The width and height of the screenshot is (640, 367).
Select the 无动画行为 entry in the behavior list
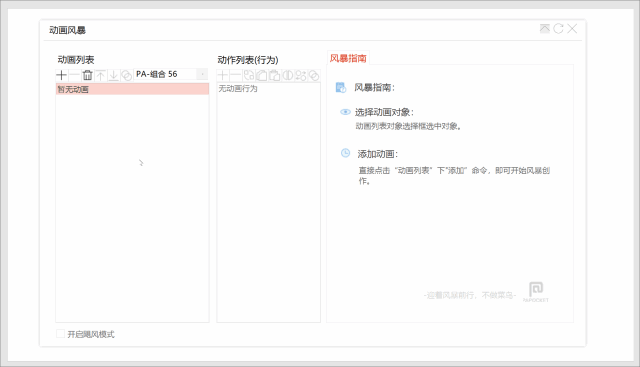coord(238,89)
